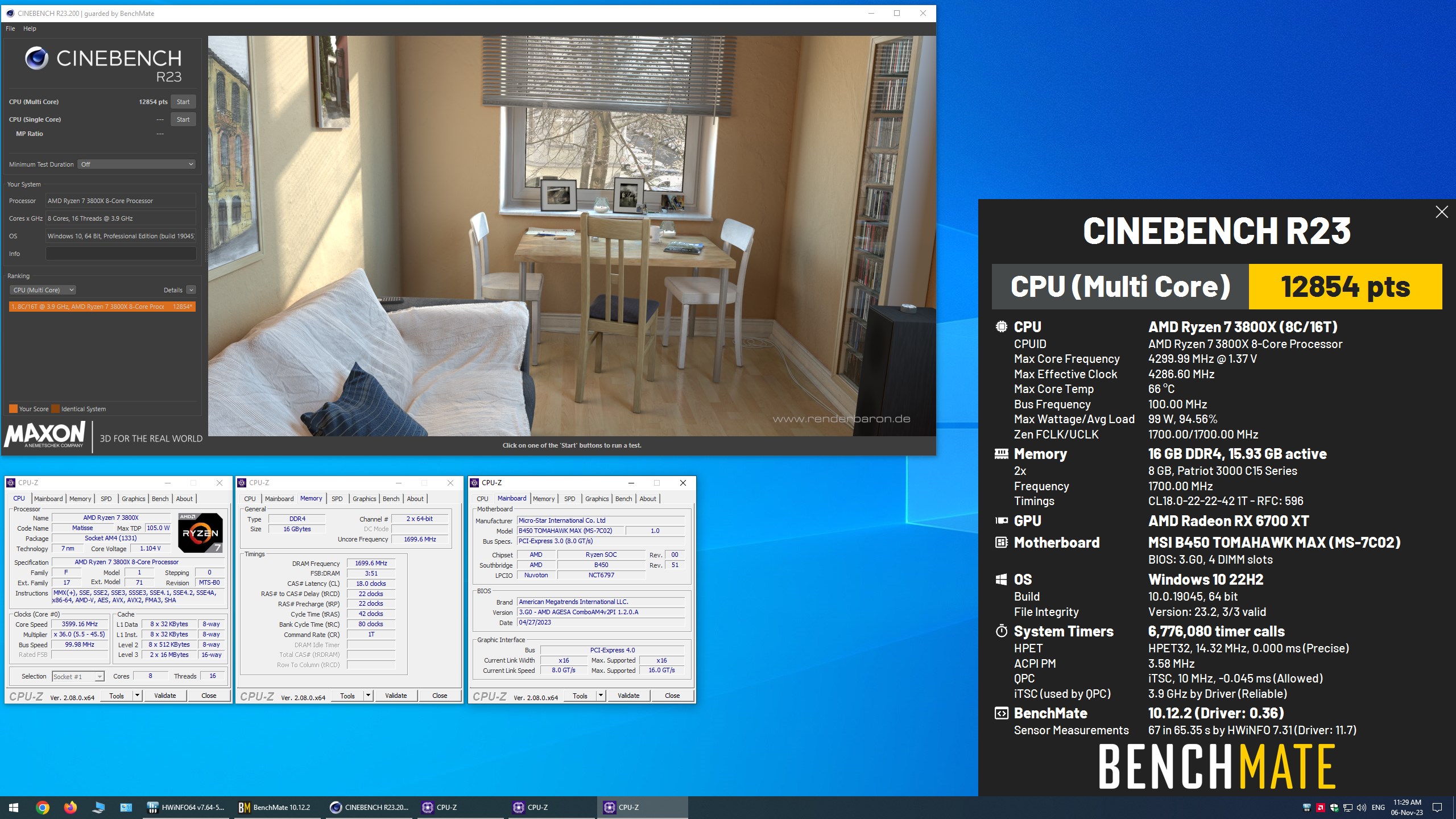This screenshot has width=1456, height=819.
Task: Open the Windows Security shield tray icon
Action: click(1334, 808)
